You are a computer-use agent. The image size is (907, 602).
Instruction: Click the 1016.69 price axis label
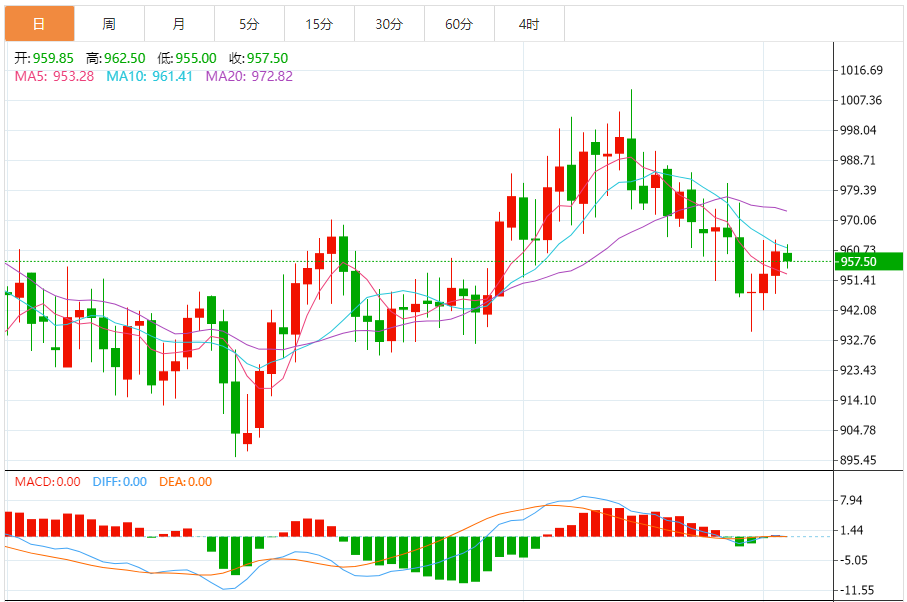click(861, 71)
